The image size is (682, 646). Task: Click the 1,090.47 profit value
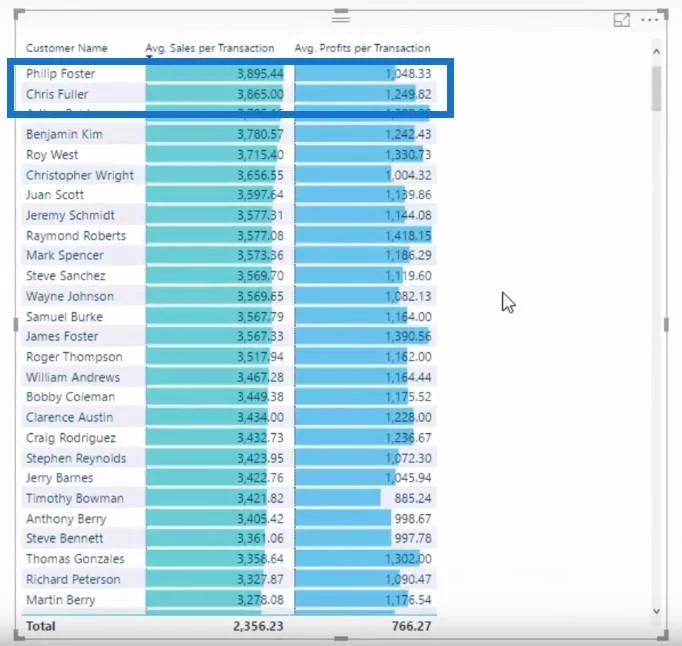pos(408,579)
